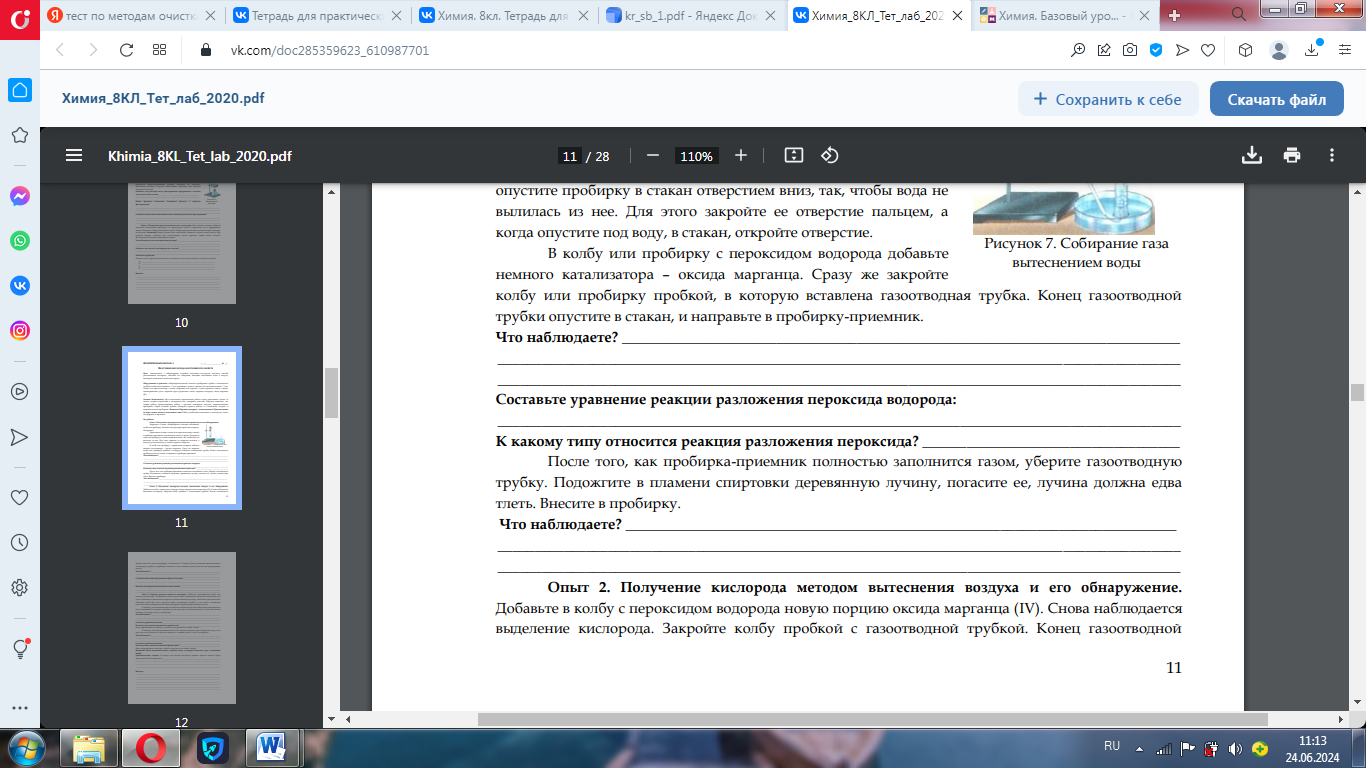Switch to 'kr_sb_1.pdf - Яндекс' tab
Screen dimensions: 1366x768
coord(690,15)
